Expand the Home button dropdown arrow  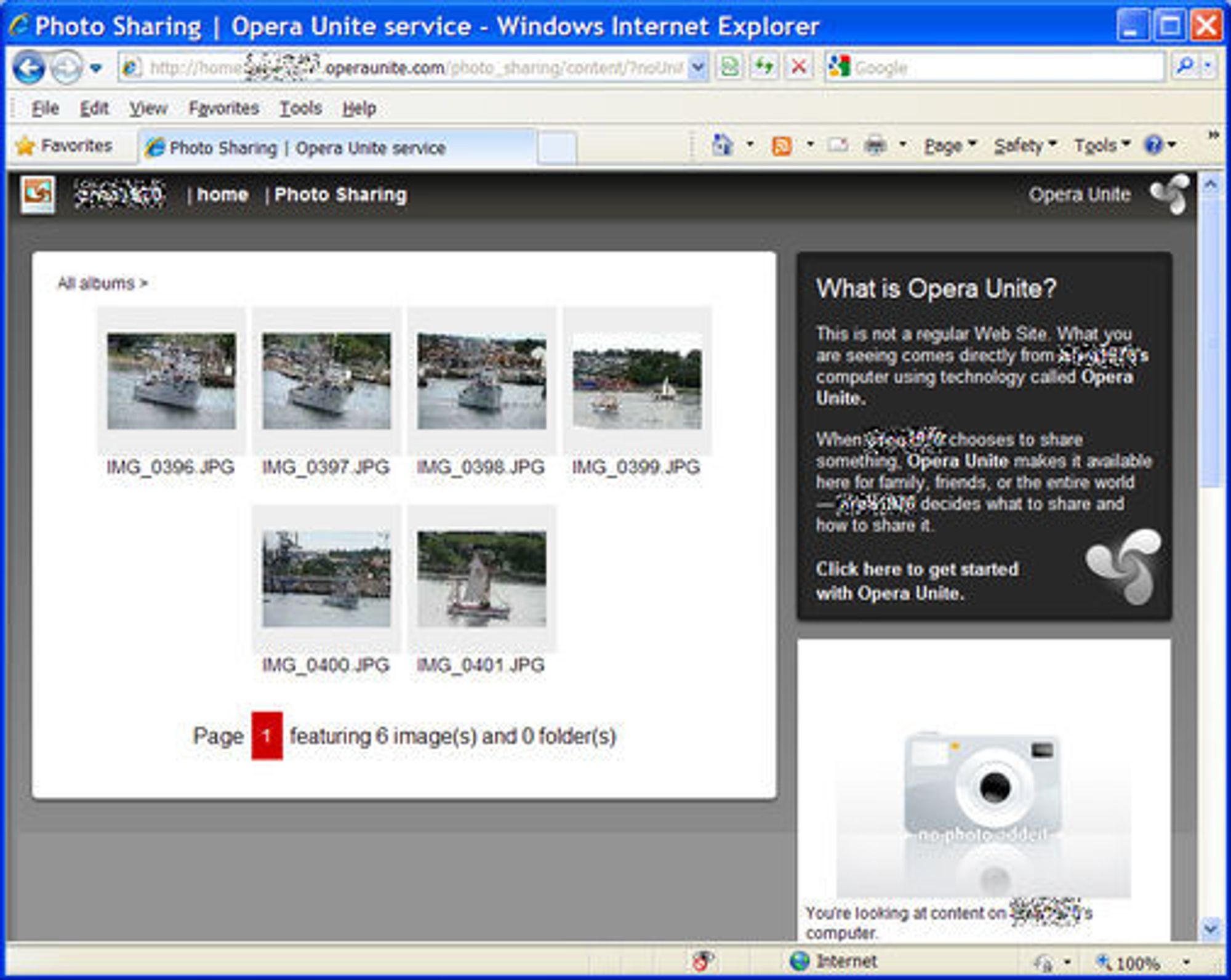750,145
